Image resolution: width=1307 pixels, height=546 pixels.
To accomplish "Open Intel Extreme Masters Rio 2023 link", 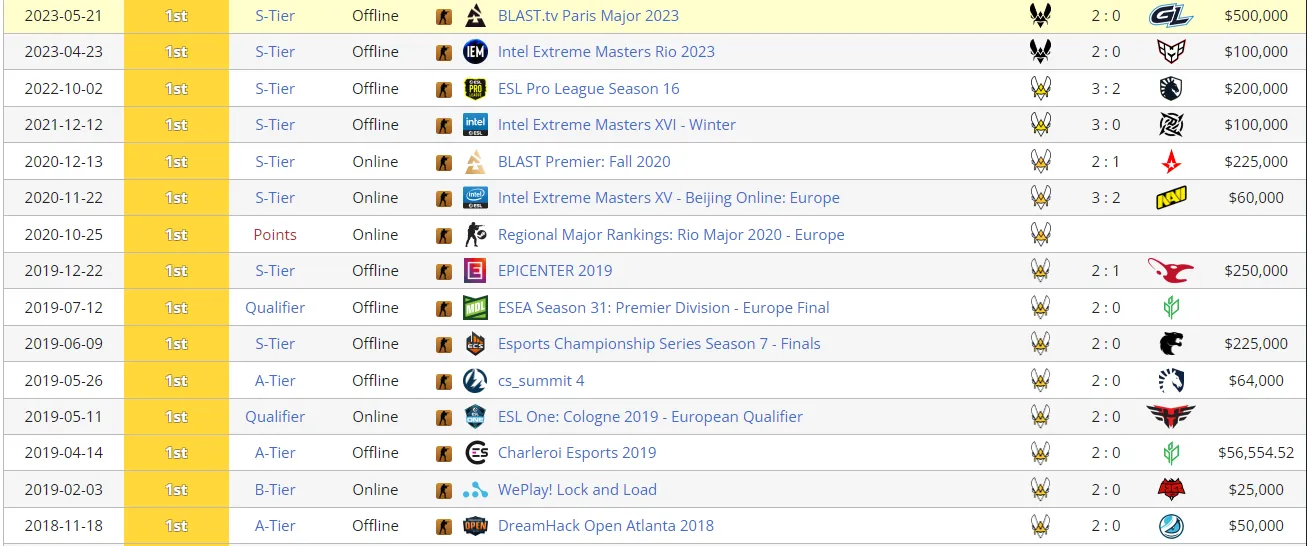I will pyautogui.click(x=606, y=52).
